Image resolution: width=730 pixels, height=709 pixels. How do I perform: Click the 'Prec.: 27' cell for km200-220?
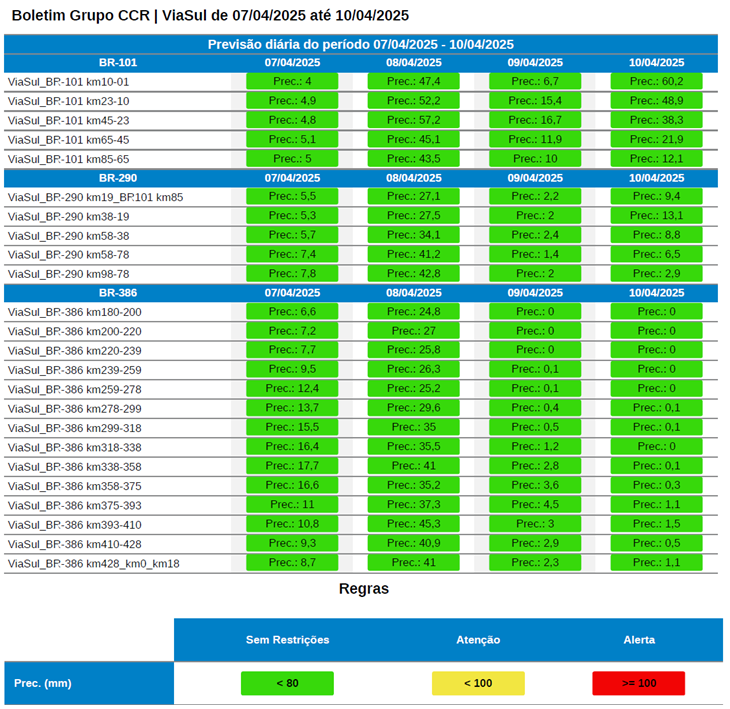click(x=413, y=331)
